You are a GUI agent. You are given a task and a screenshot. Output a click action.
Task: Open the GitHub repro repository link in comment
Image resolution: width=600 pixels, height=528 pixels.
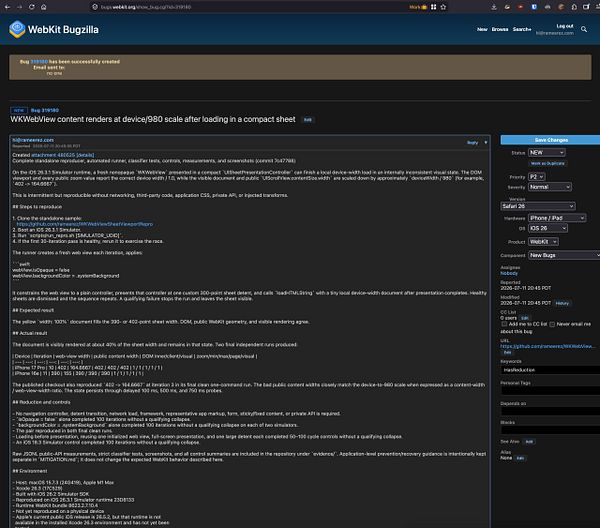(85, 224)
